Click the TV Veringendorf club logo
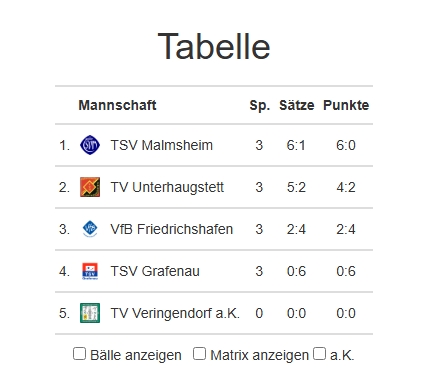 (x=90, y=313)
